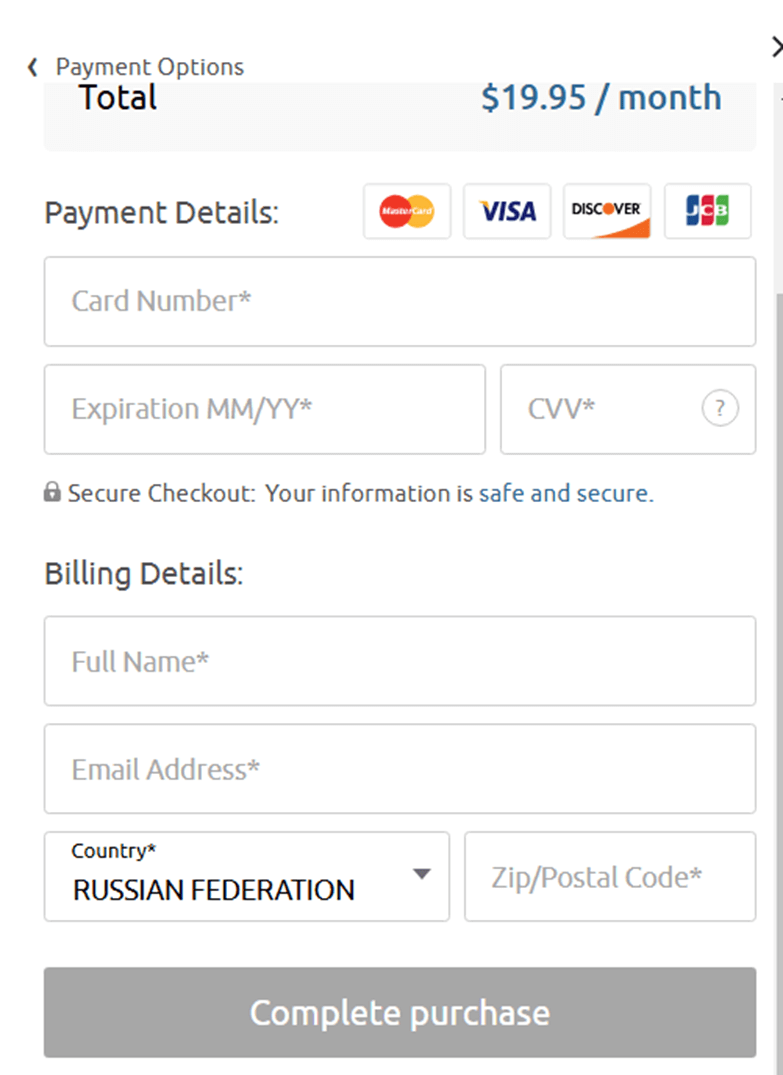
Task: Click the JCB card icon
Action: [x=707, y=211]
